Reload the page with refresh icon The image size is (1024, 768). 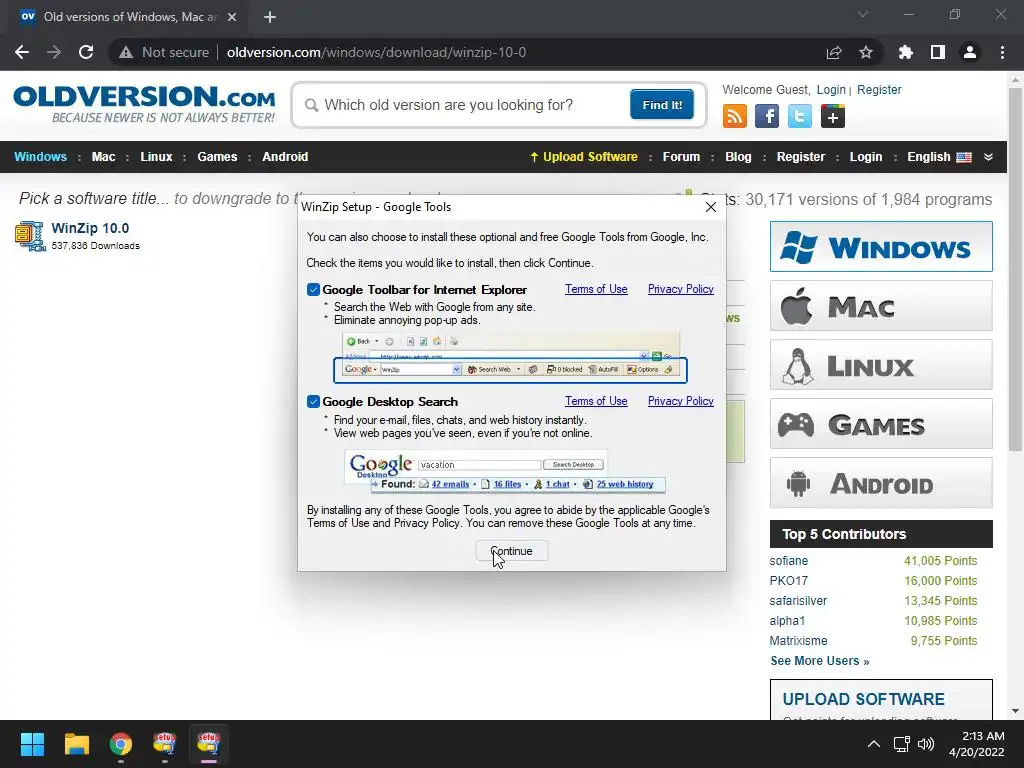pyautogui.click(x=86, y=52)
